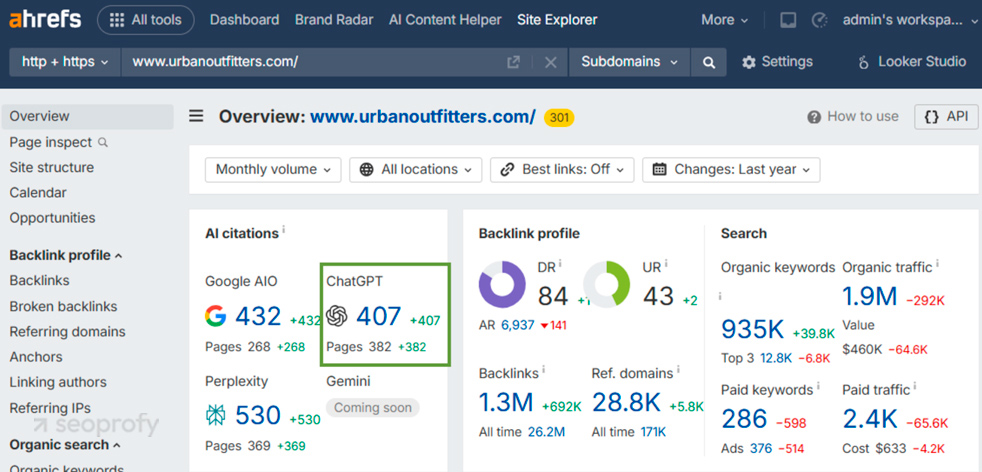Click AI citations info icon
982x472 pixels.
pyautogui.click(x=284, y=230)
